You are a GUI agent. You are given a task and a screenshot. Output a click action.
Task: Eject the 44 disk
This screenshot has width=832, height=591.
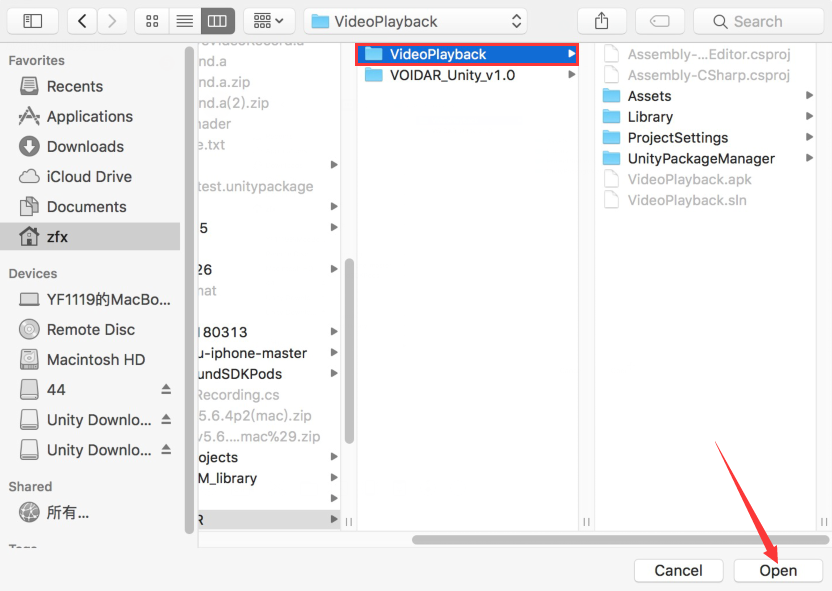tap(166, 389)
